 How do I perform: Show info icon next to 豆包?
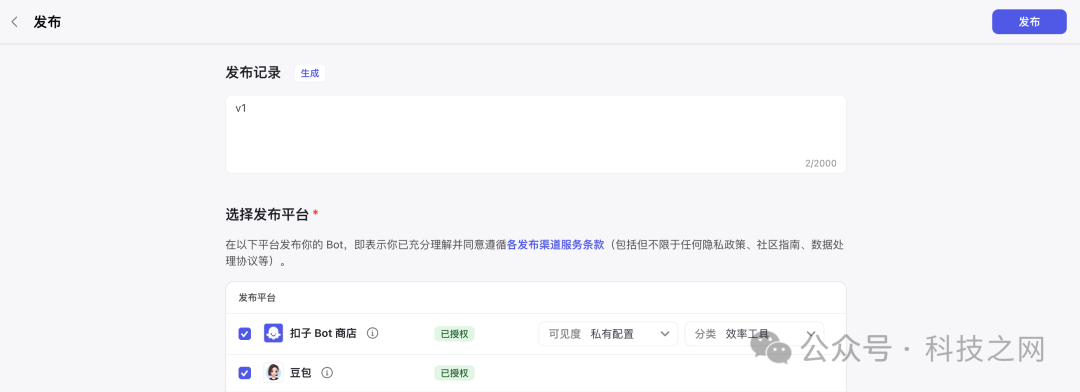point(327,373)
